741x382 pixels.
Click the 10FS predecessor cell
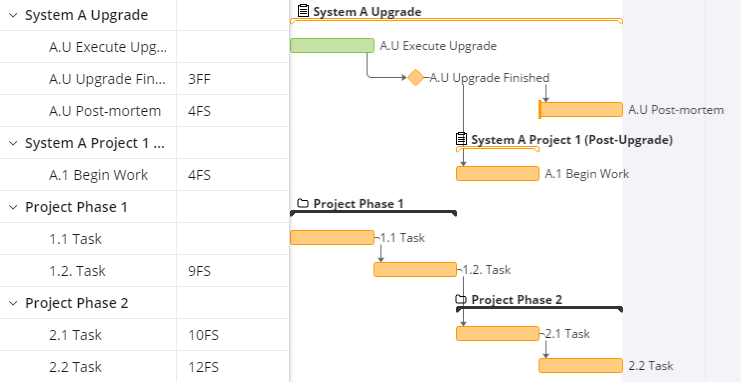coord(233,335)
